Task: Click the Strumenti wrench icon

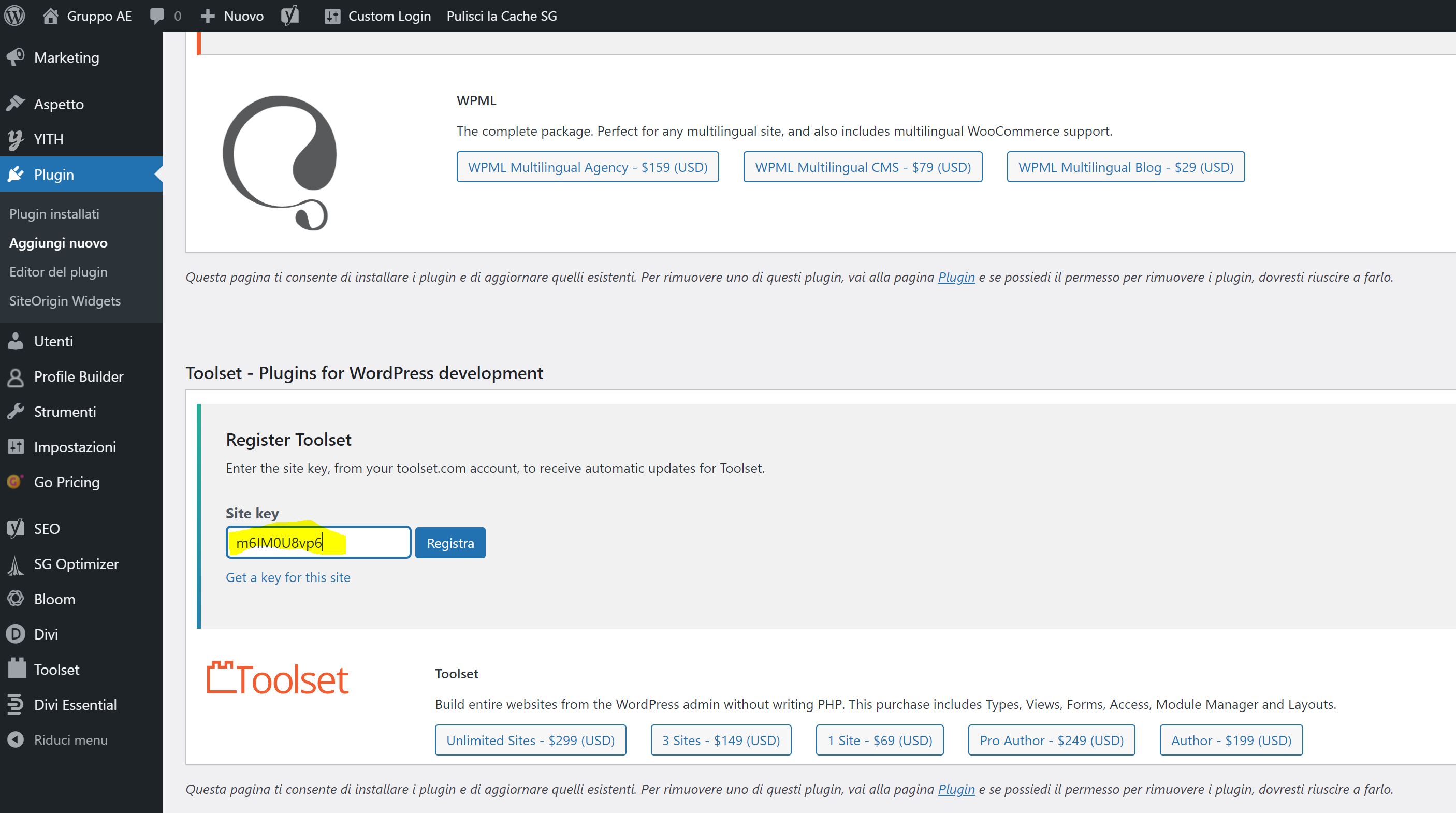Action: pyautogui.click(x=16, y=412)
